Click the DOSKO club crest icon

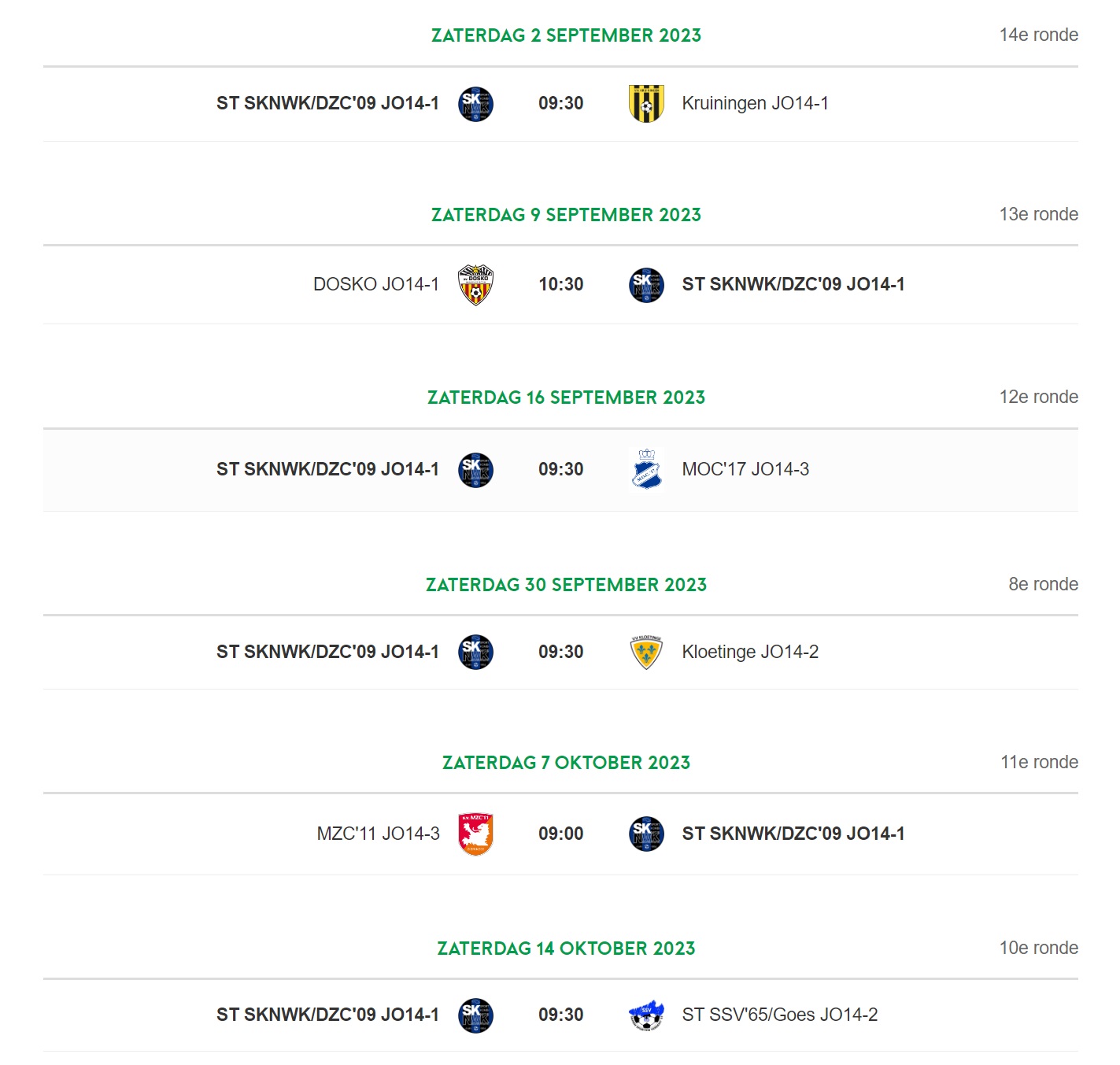(475, 284)
